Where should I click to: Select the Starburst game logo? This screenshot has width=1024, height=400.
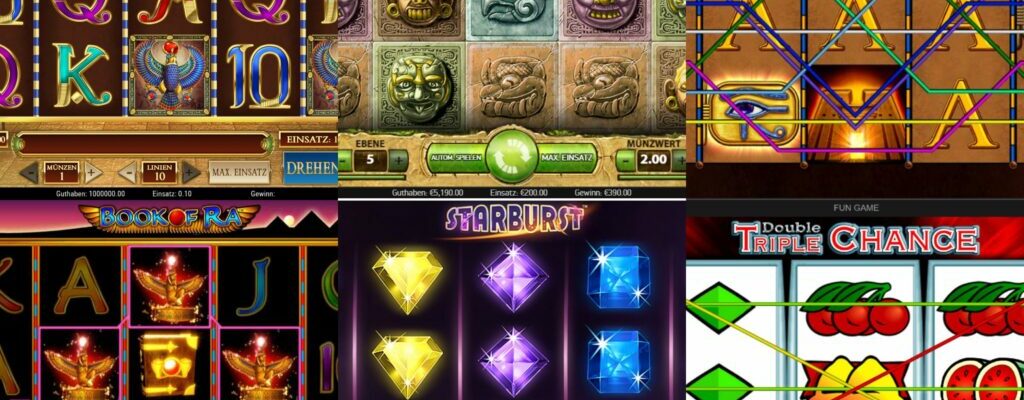513,220
